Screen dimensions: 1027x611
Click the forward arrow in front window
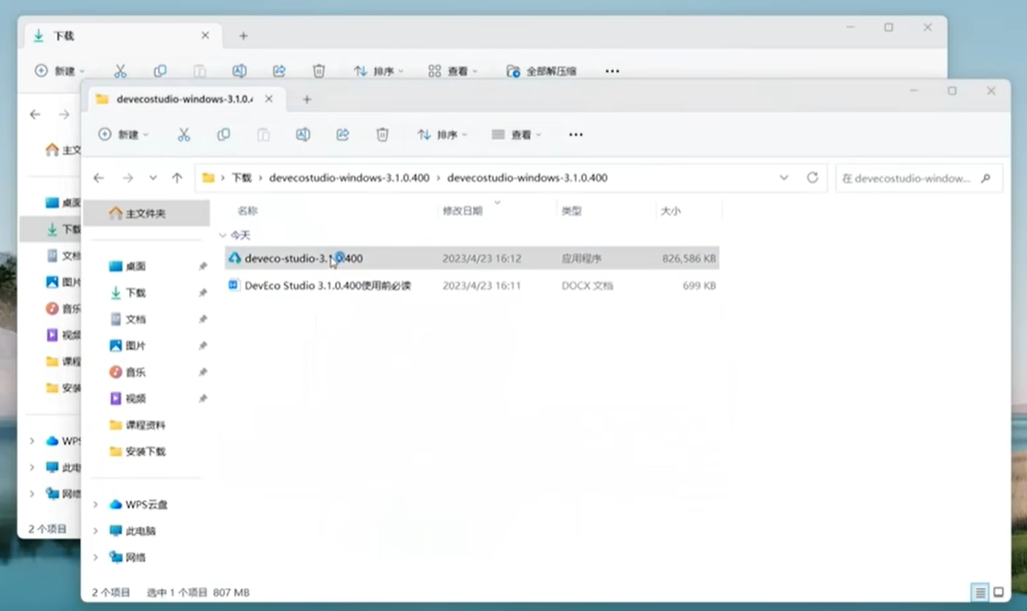point(128,177)
